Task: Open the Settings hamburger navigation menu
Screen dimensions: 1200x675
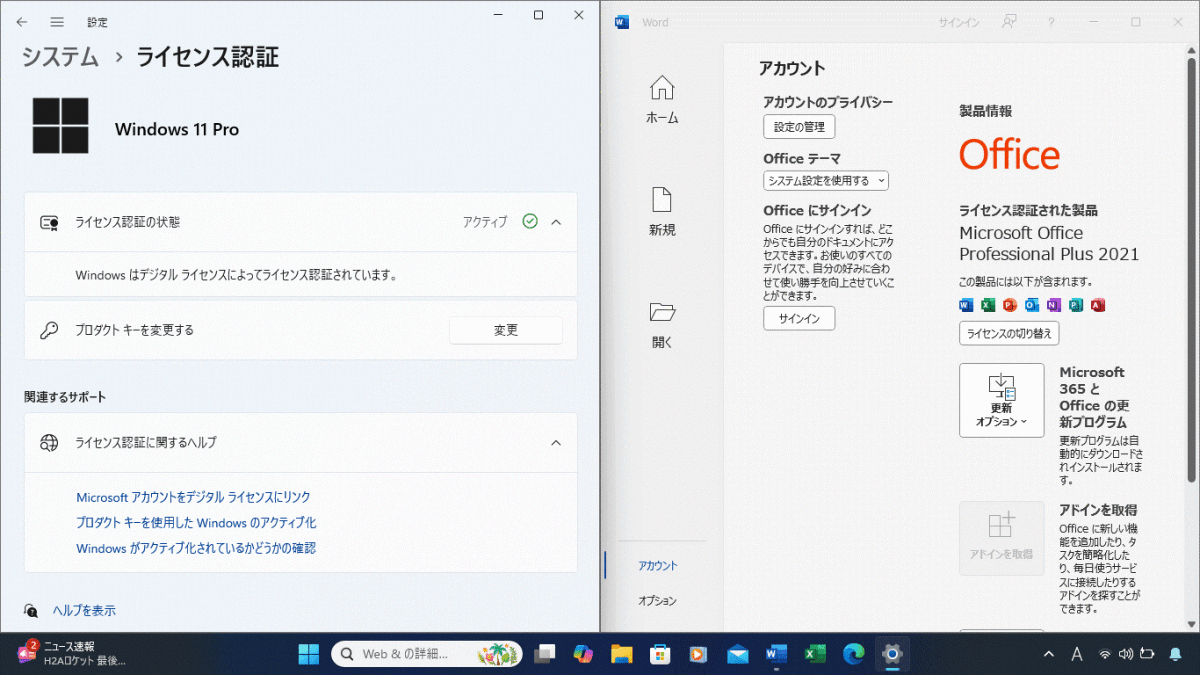Action: click(57, 21)
